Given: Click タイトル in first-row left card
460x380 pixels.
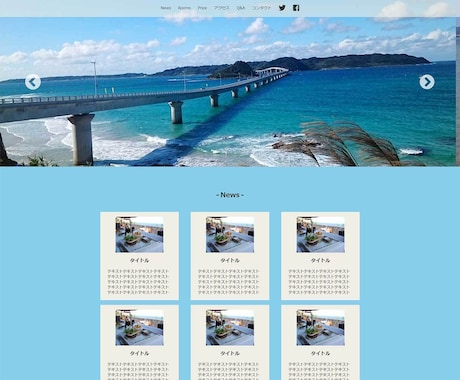Looking at the screenshot, I should (139, 260).
